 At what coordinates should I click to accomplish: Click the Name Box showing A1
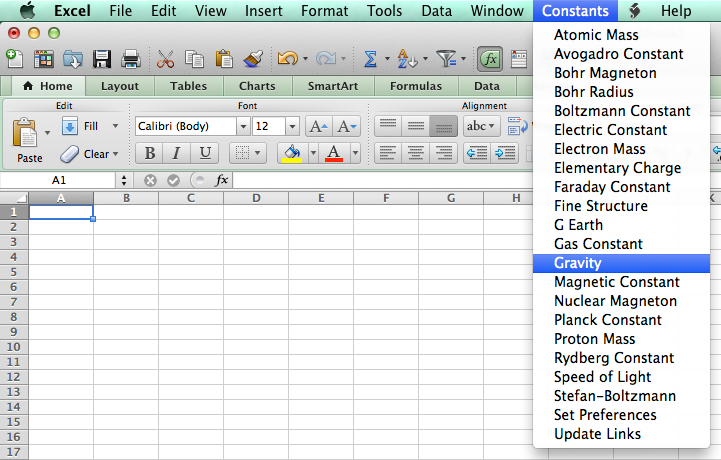pos(58,180)
